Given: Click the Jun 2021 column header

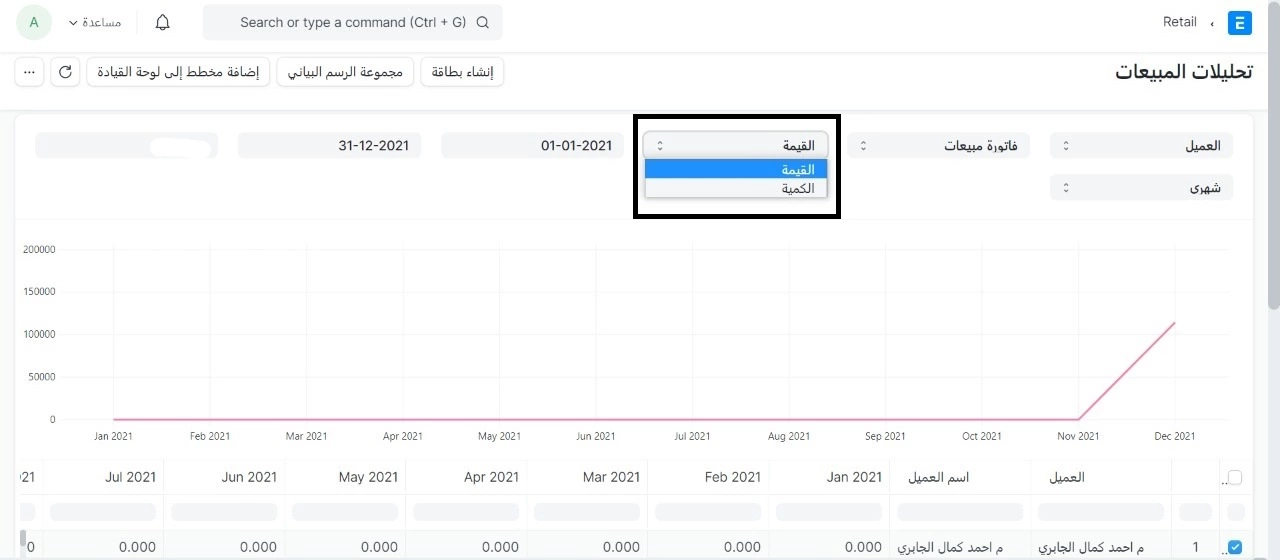Looking at the screenshot, I should click(224, 477).
